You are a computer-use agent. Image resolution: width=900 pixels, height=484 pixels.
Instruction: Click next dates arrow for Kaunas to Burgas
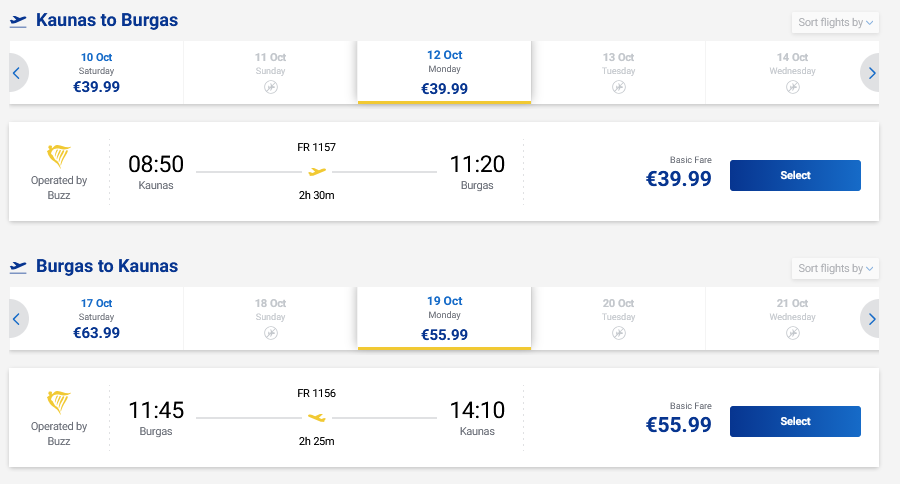click(871, 72)
